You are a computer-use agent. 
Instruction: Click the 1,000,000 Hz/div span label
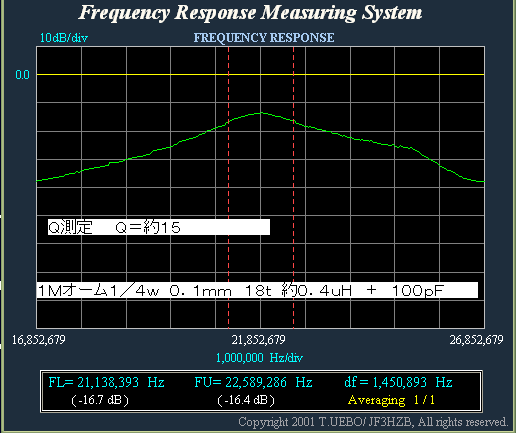pyautogui.click(x=259, y=358)
